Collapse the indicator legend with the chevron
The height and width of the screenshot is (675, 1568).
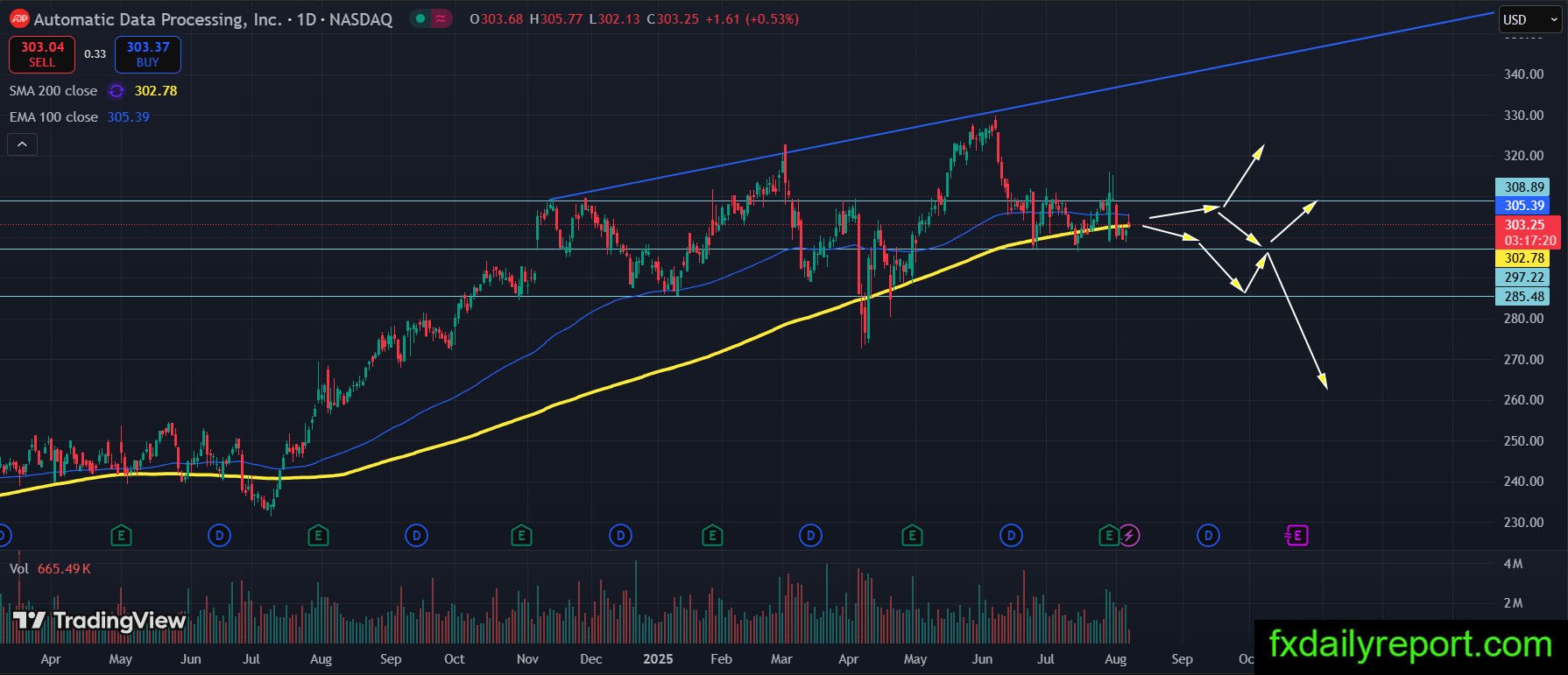22,144
